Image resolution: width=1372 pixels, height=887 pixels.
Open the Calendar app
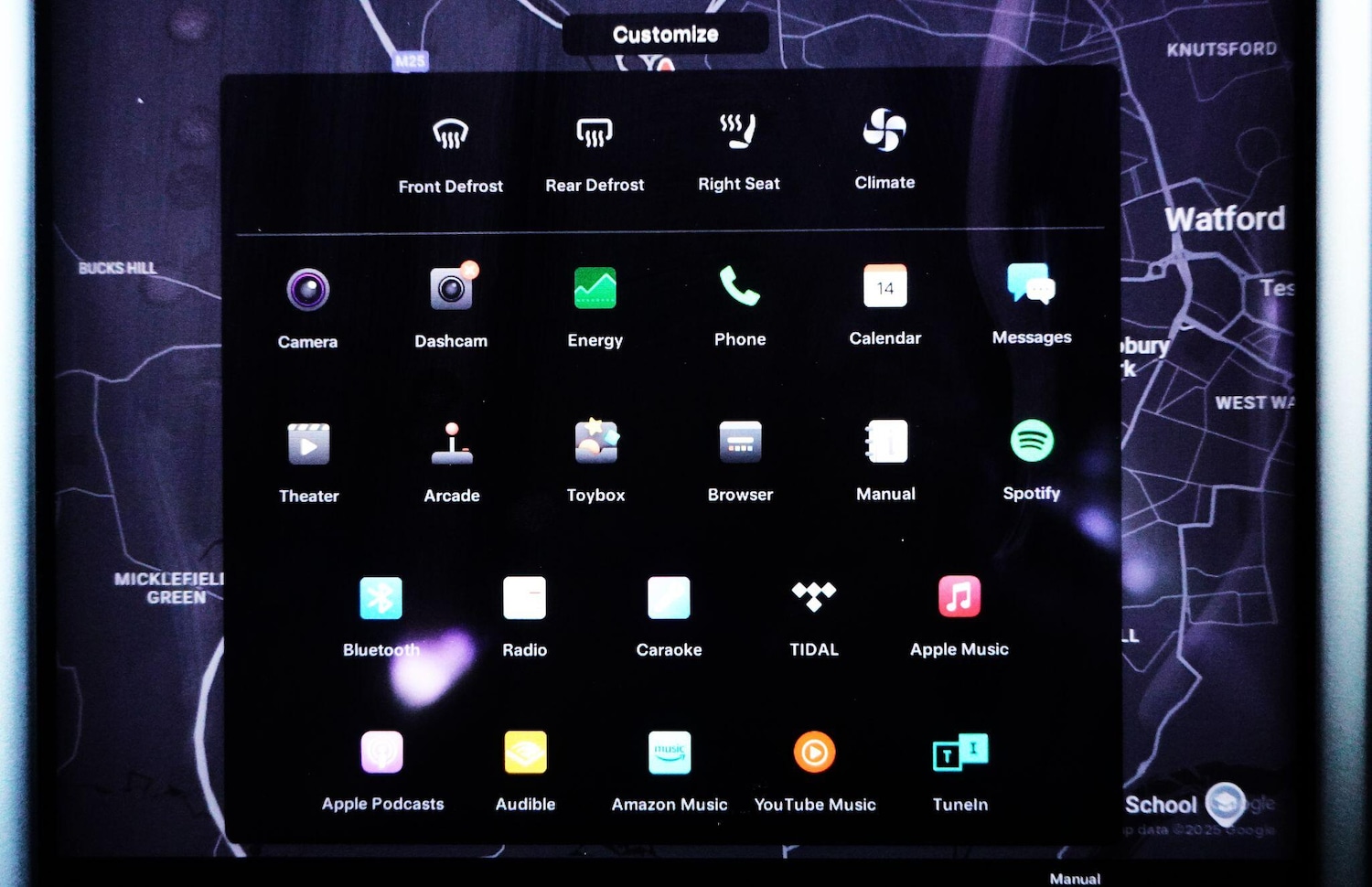click(885, 286)
